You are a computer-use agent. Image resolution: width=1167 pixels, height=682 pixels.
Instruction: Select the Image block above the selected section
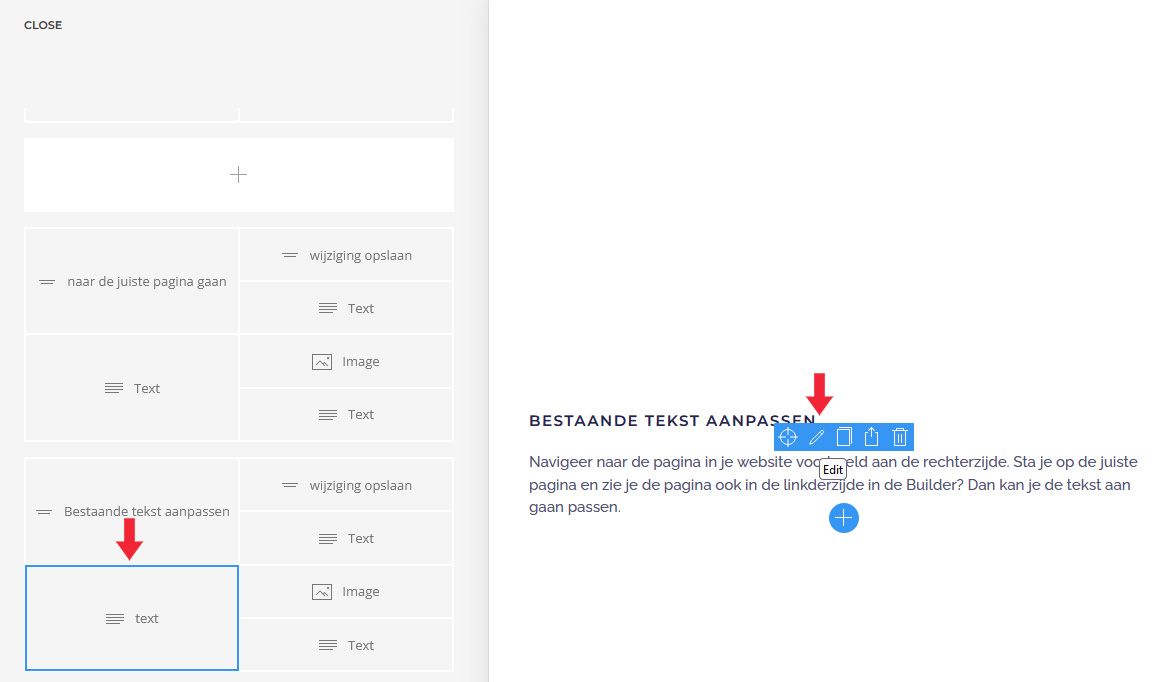[x=346, y=362]
